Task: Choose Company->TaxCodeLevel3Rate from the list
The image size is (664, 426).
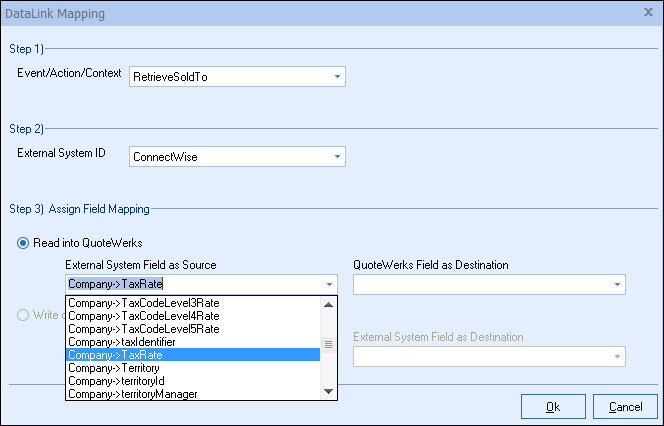Action: (143, 303)
